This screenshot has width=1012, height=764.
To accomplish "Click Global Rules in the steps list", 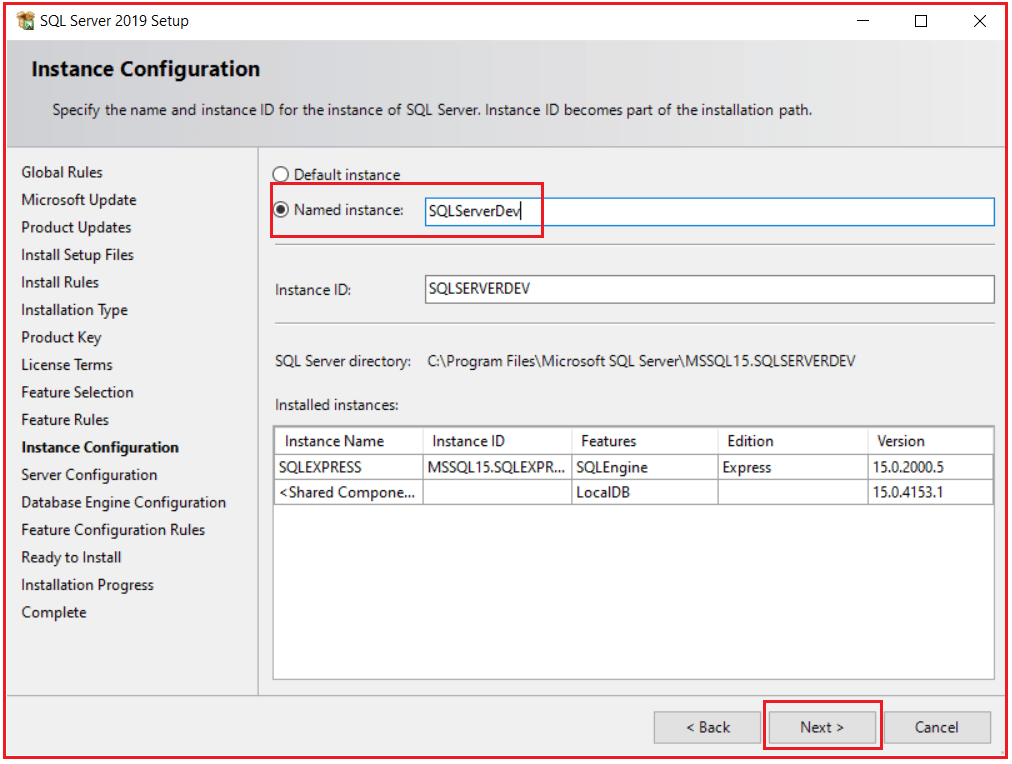I will pyautogui.click(x=62, y=172).
